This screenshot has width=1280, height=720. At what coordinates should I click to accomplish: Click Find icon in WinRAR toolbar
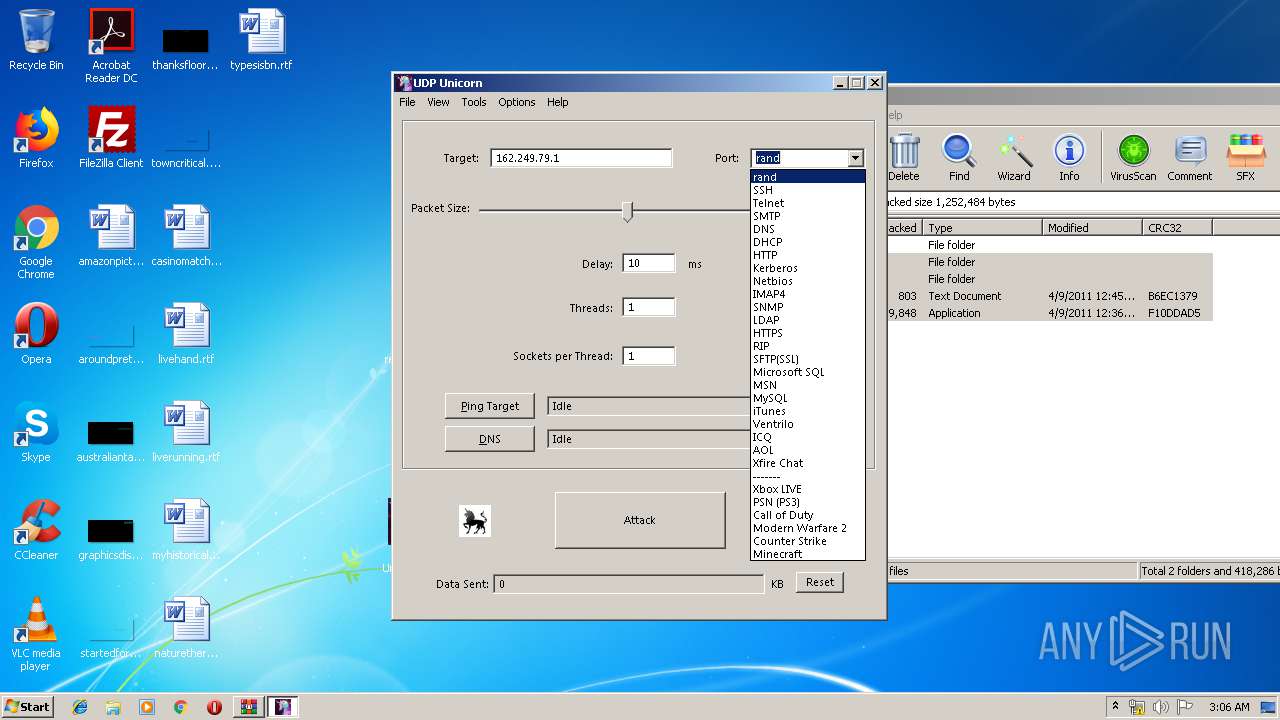tap(959, 158)
